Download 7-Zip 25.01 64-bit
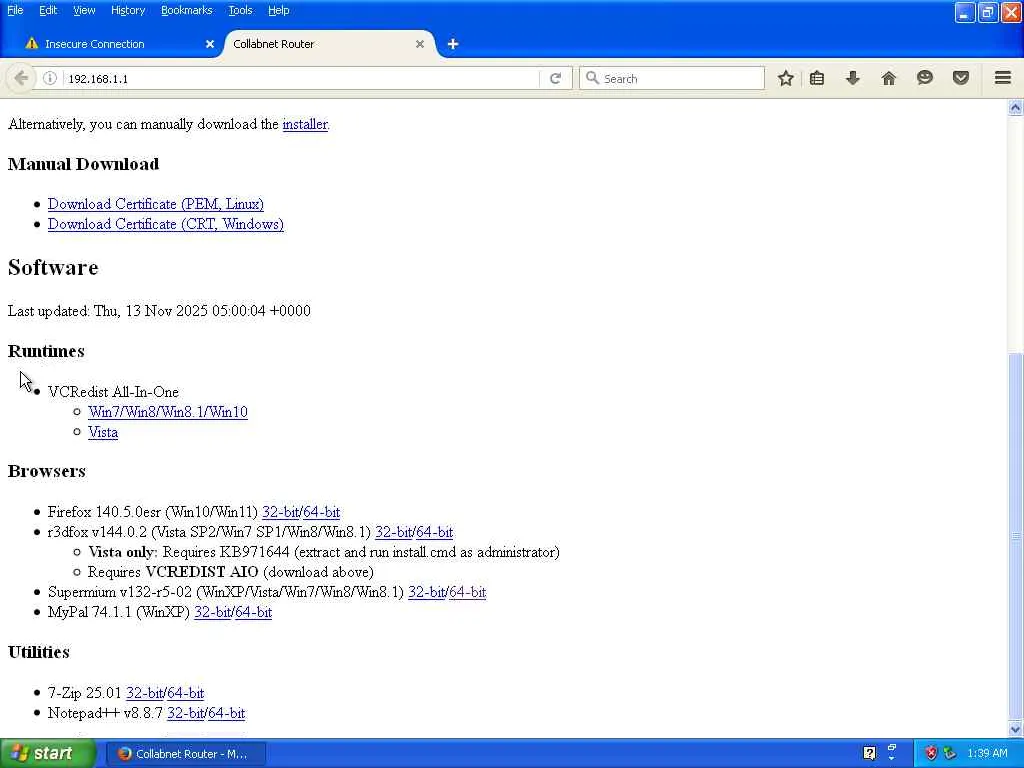This screenshot has width=1024, height=768. pos(185,693)
